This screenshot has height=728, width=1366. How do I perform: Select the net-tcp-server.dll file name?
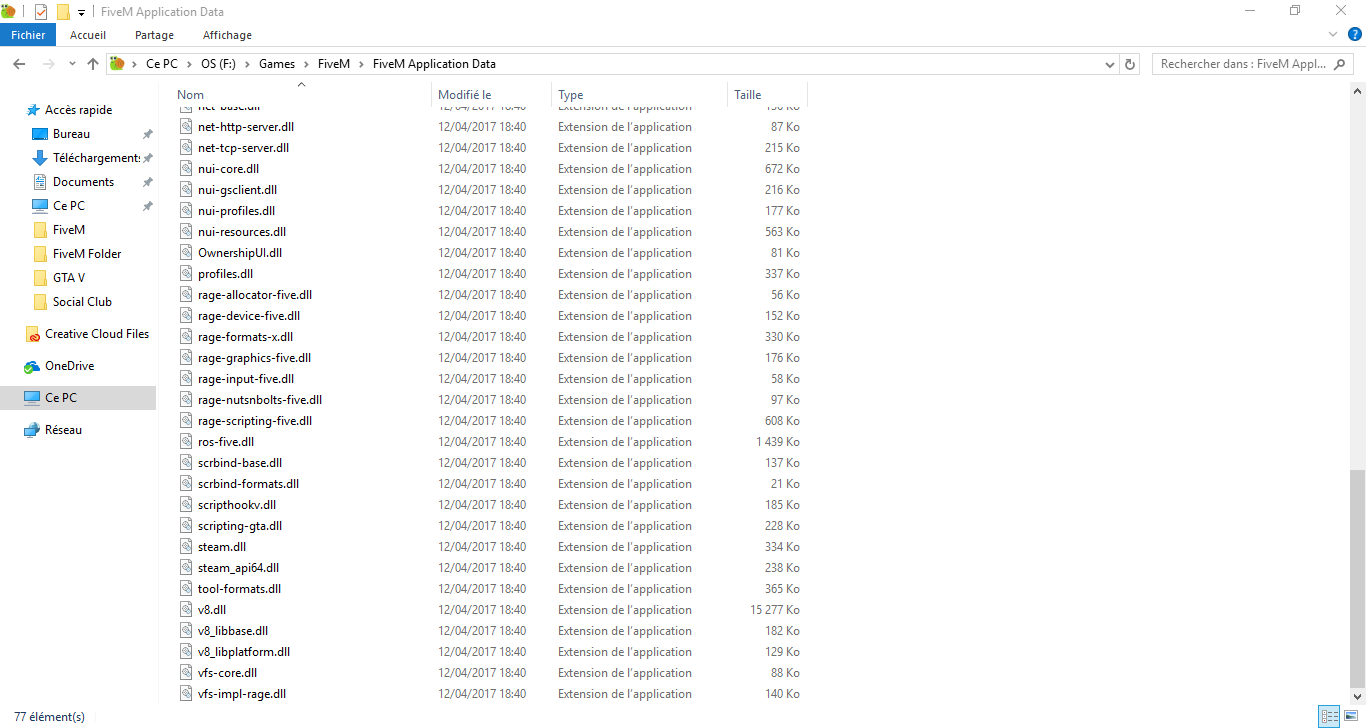[243, 148]
